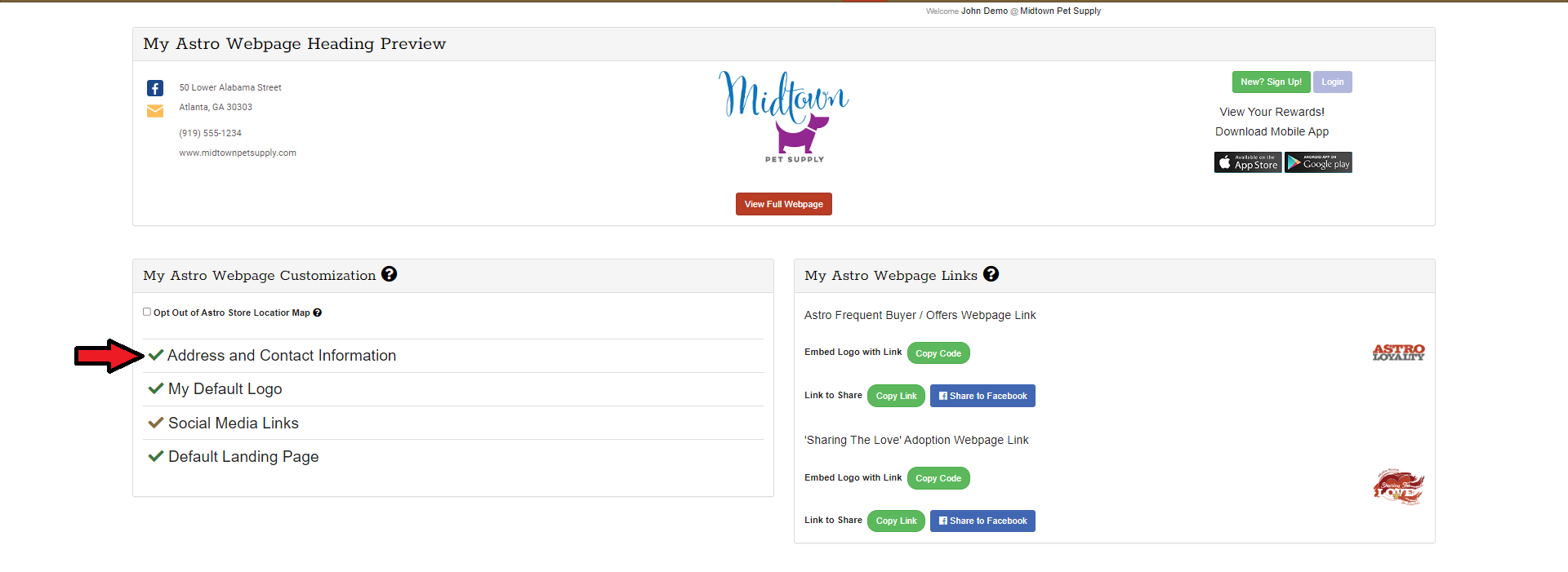Copy Code for Astro Frequent Buyer logo

tap(938, 353)
